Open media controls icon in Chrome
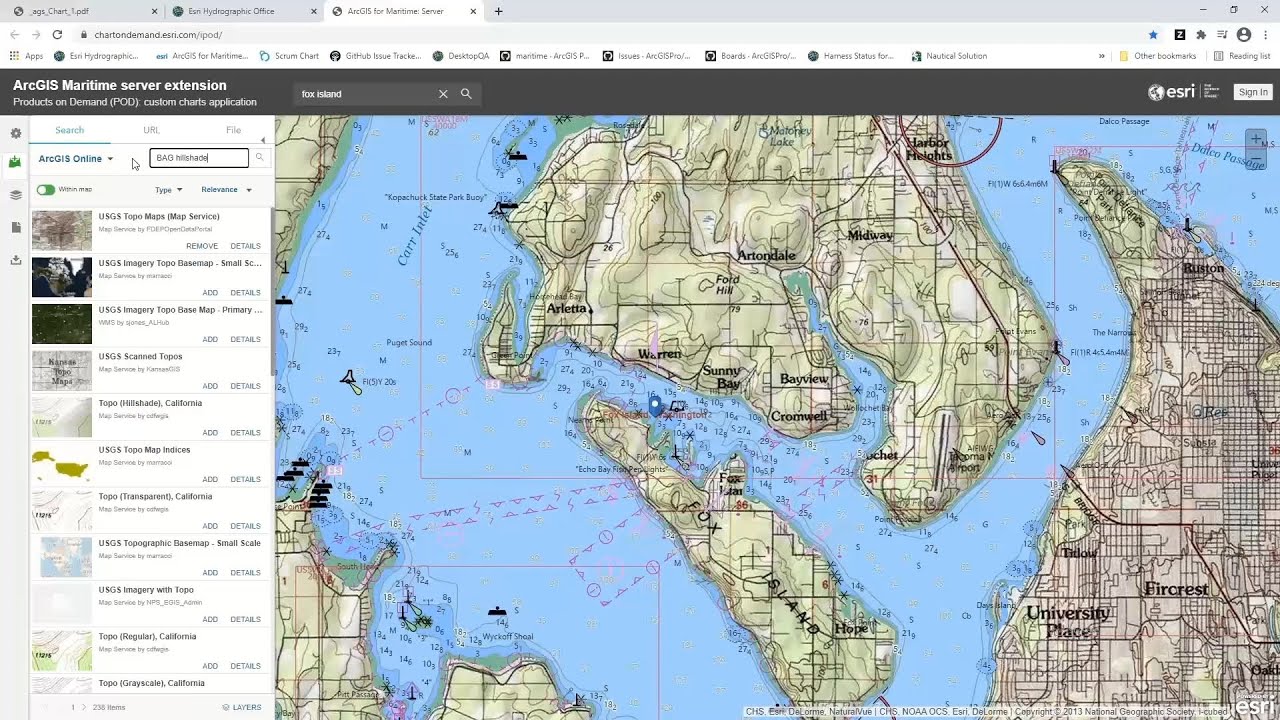The image size is (1280, 720). click(1222, 35)
